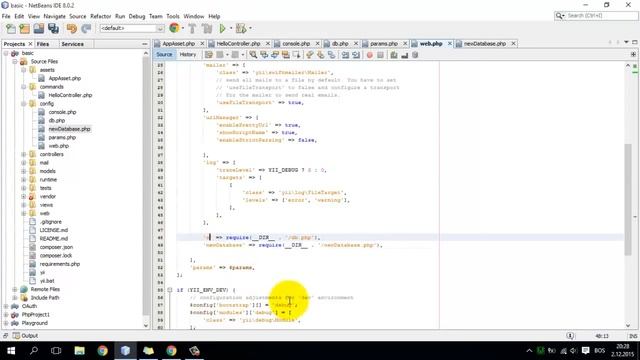Open the Debug Project dropdown arrow
The height and width of the screenshot is (360, 640).
tap(250, 28)
